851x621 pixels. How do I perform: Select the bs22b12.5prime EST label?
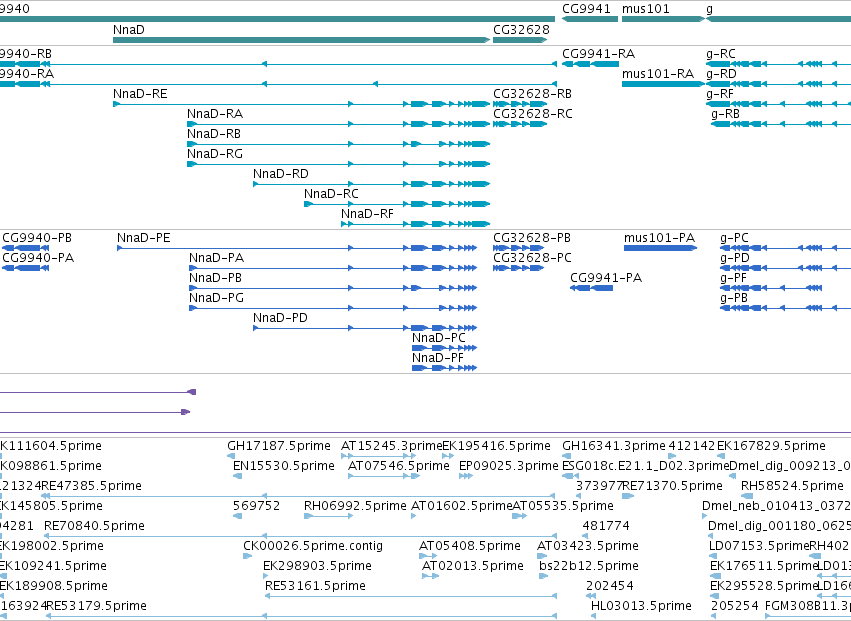point(589,566)
